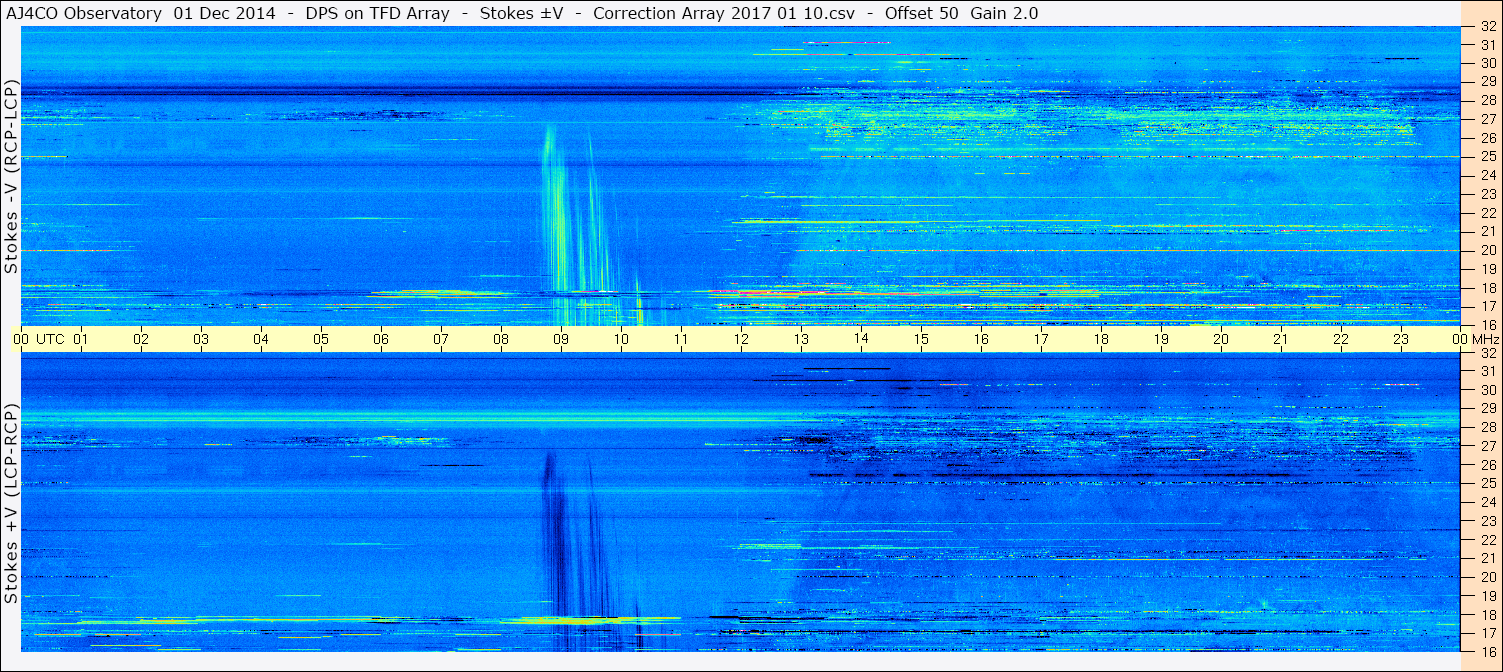Click the "Gain 2.0" value in header

(1004, 13)
